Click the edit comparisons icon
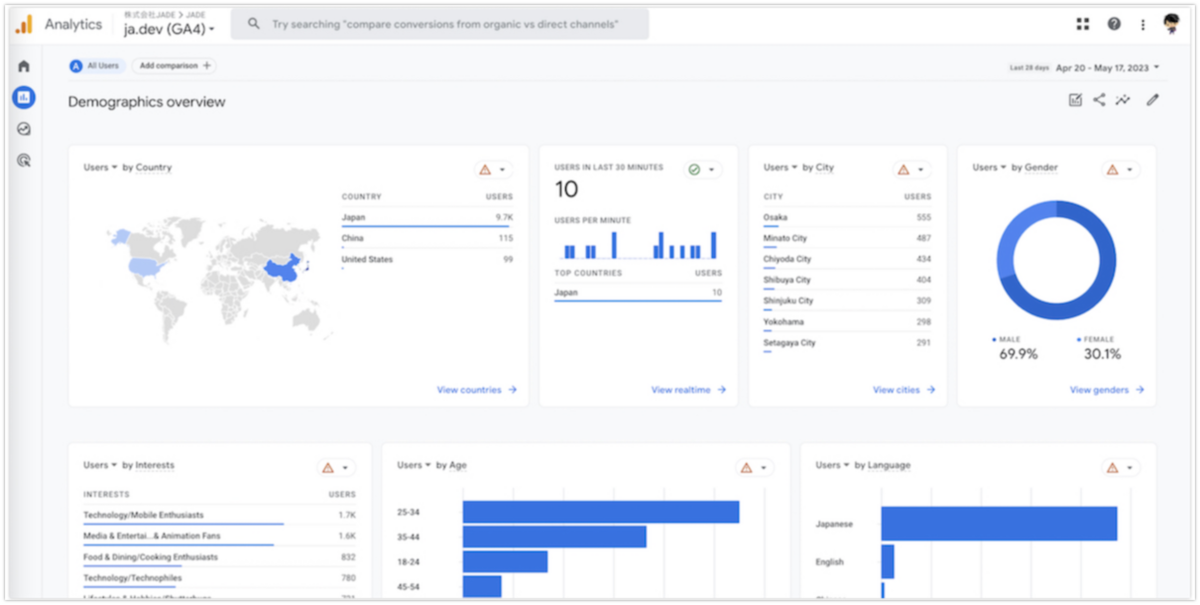The width and height of the screenshot is (1200, 605). 1075,100
